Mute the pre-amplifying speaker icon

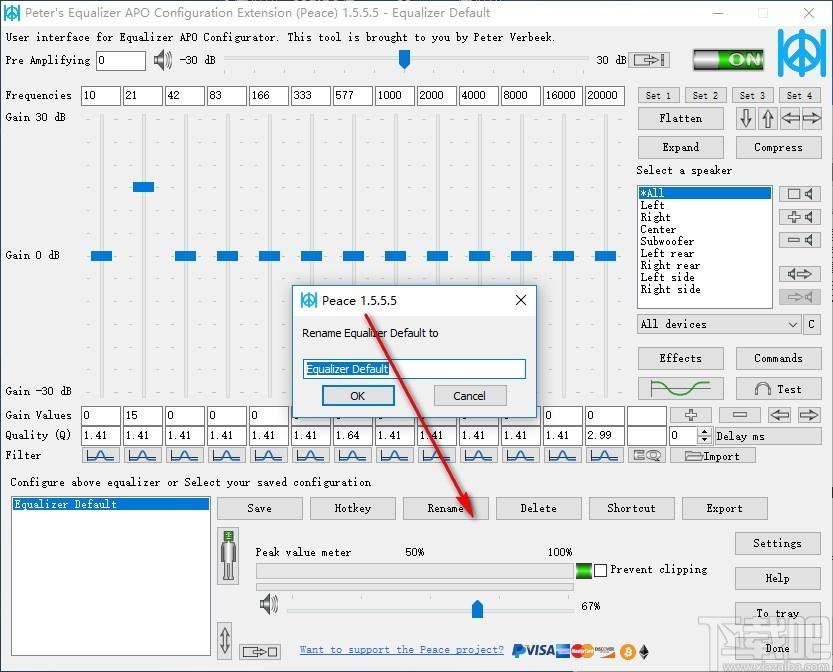pos(163,60)
